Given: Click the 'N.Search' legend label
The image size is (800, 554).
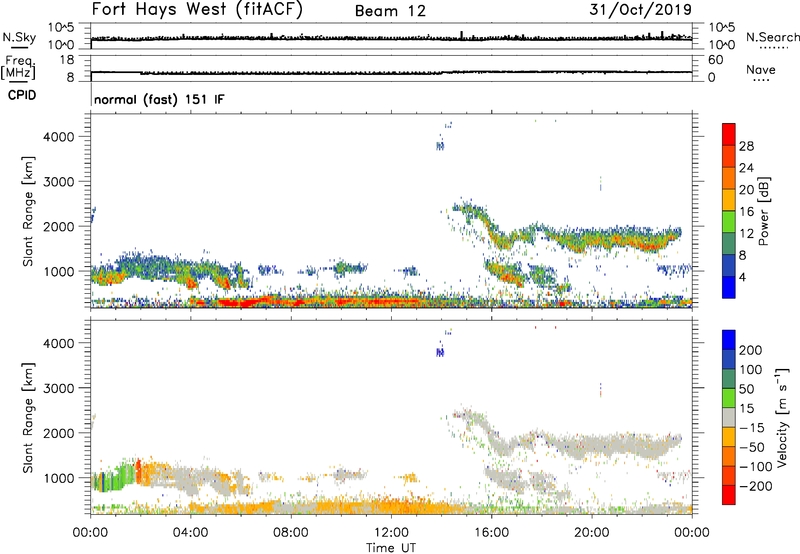Looking at the screenshot, I should 772,37.
